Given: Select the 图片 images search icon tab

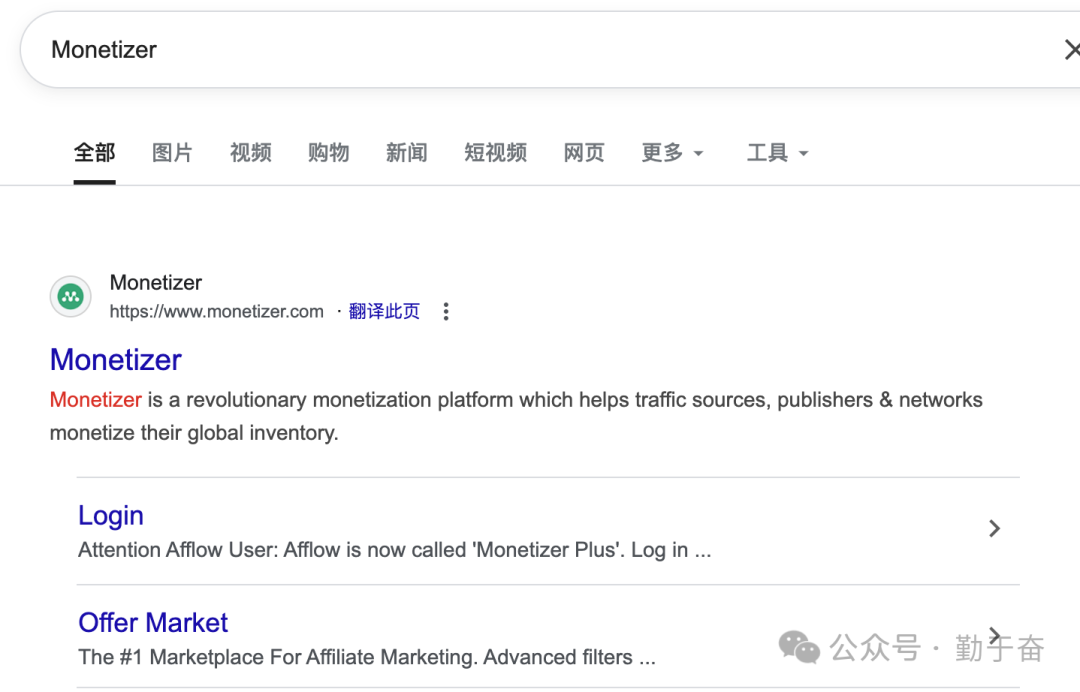Looking at the screenshot, I should click(x=172, y=152).
